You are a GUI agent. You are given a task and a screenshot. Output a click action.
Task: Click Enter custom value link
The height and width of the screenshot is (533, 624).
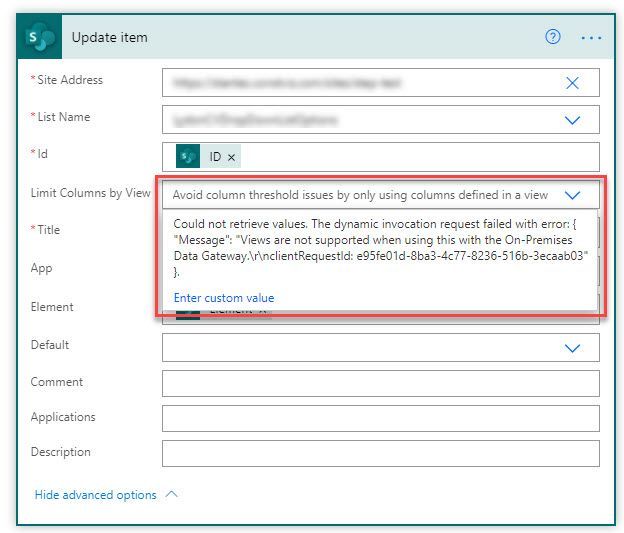(x=224, y=298)
